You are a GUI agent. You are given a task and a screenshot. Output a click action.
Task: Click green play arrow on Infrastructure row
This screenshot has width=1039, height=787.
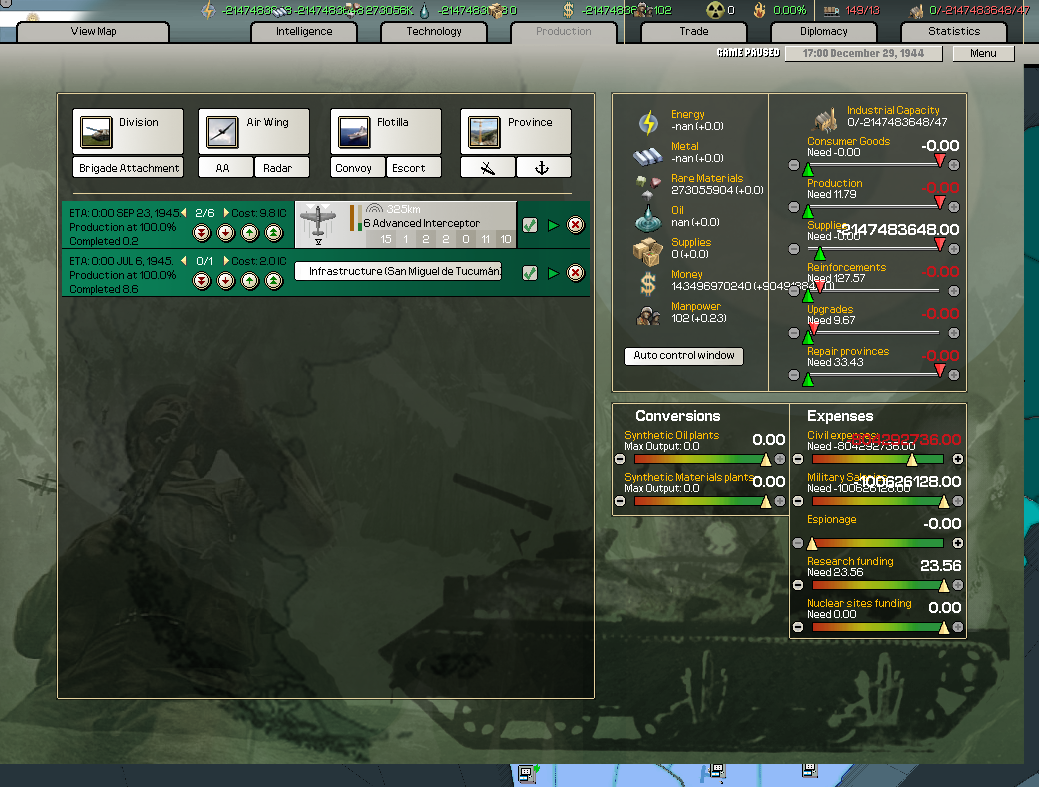tap(553, 273)
